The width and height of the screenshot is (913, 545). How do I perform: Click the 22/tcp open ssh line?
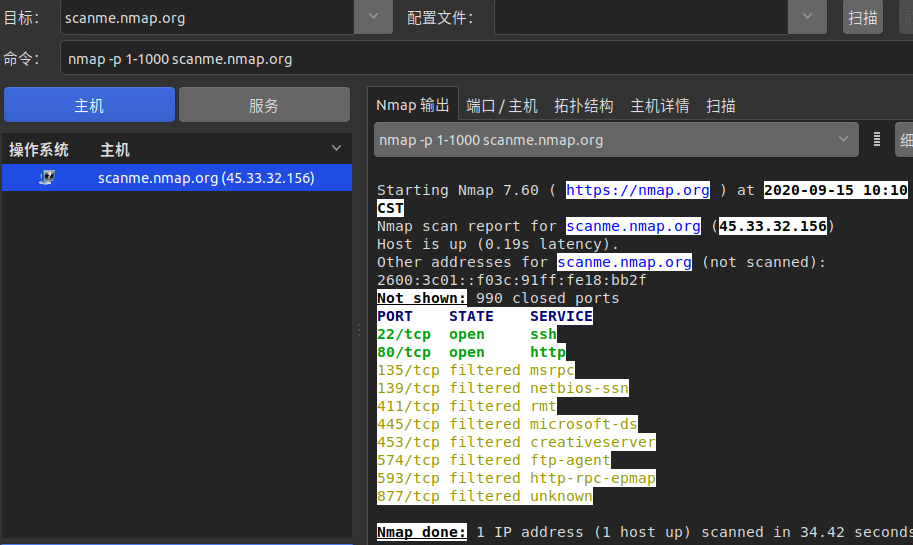[x=467, y=334]
